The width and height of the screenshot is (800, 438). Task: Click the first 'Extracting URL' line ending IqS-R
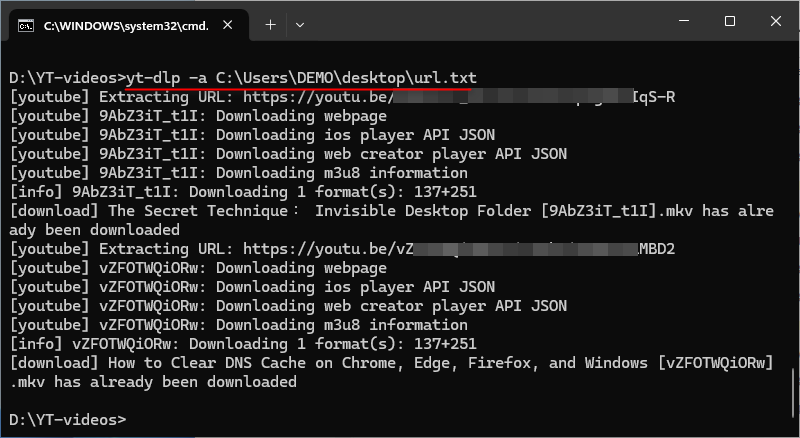click(342, 97)
